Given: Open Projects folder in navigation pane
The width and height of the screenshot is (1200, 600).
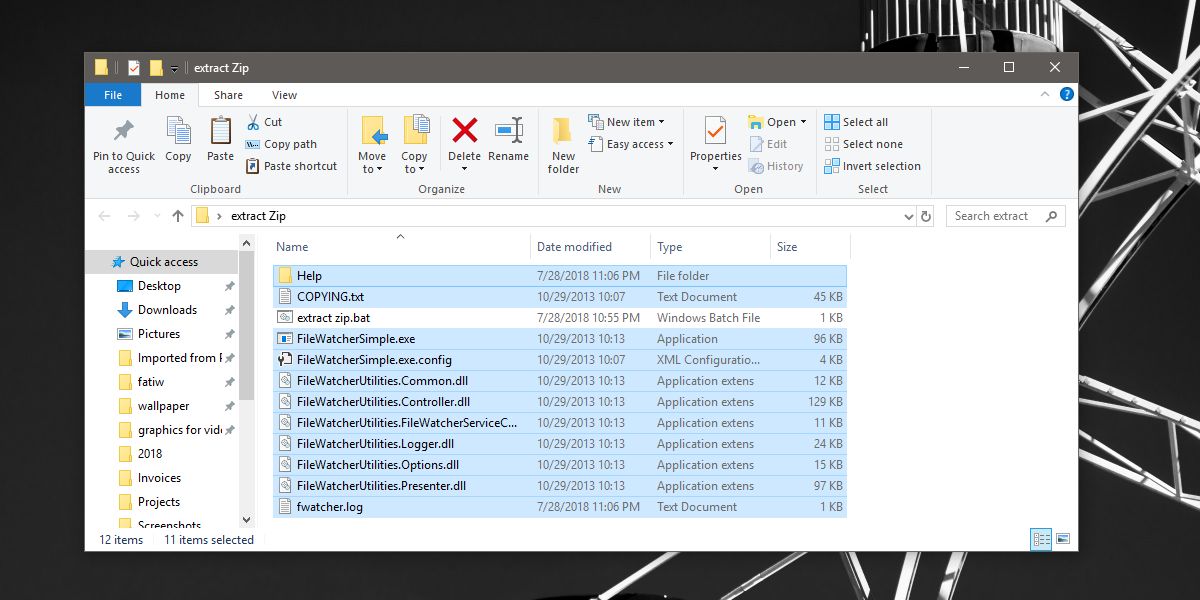Looking at the screenshot, I should (161, 502).
